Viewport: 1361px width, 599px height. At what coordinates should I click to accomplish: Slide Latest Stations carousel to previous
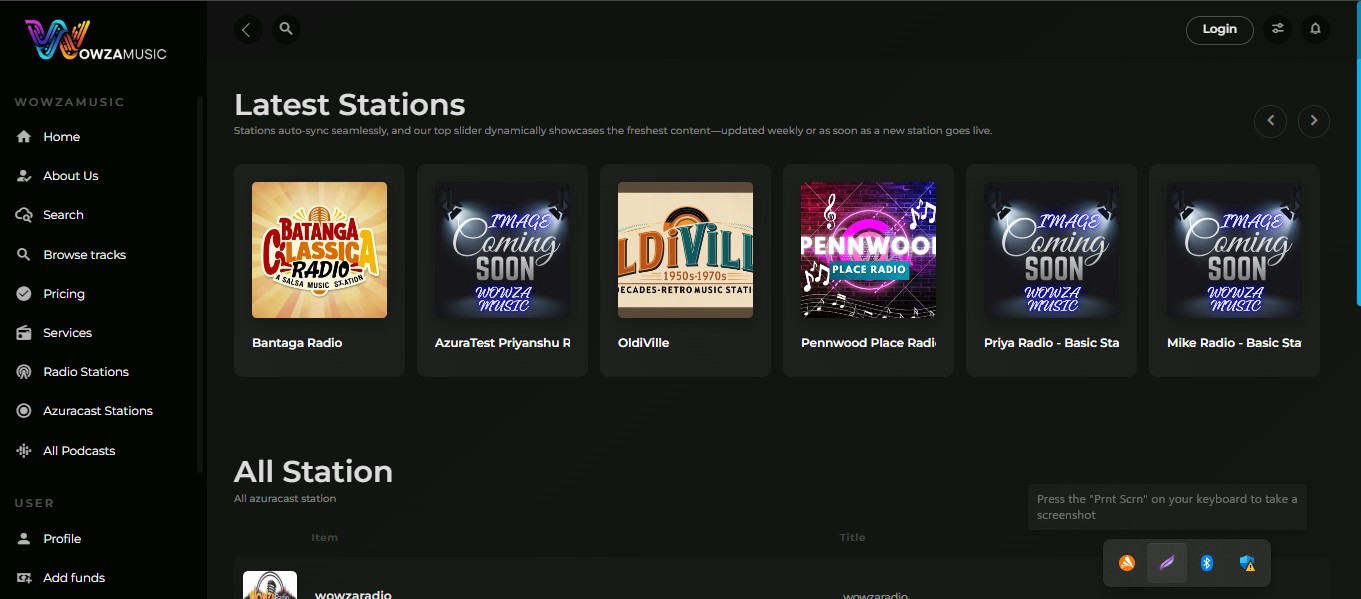point(1270,121)
